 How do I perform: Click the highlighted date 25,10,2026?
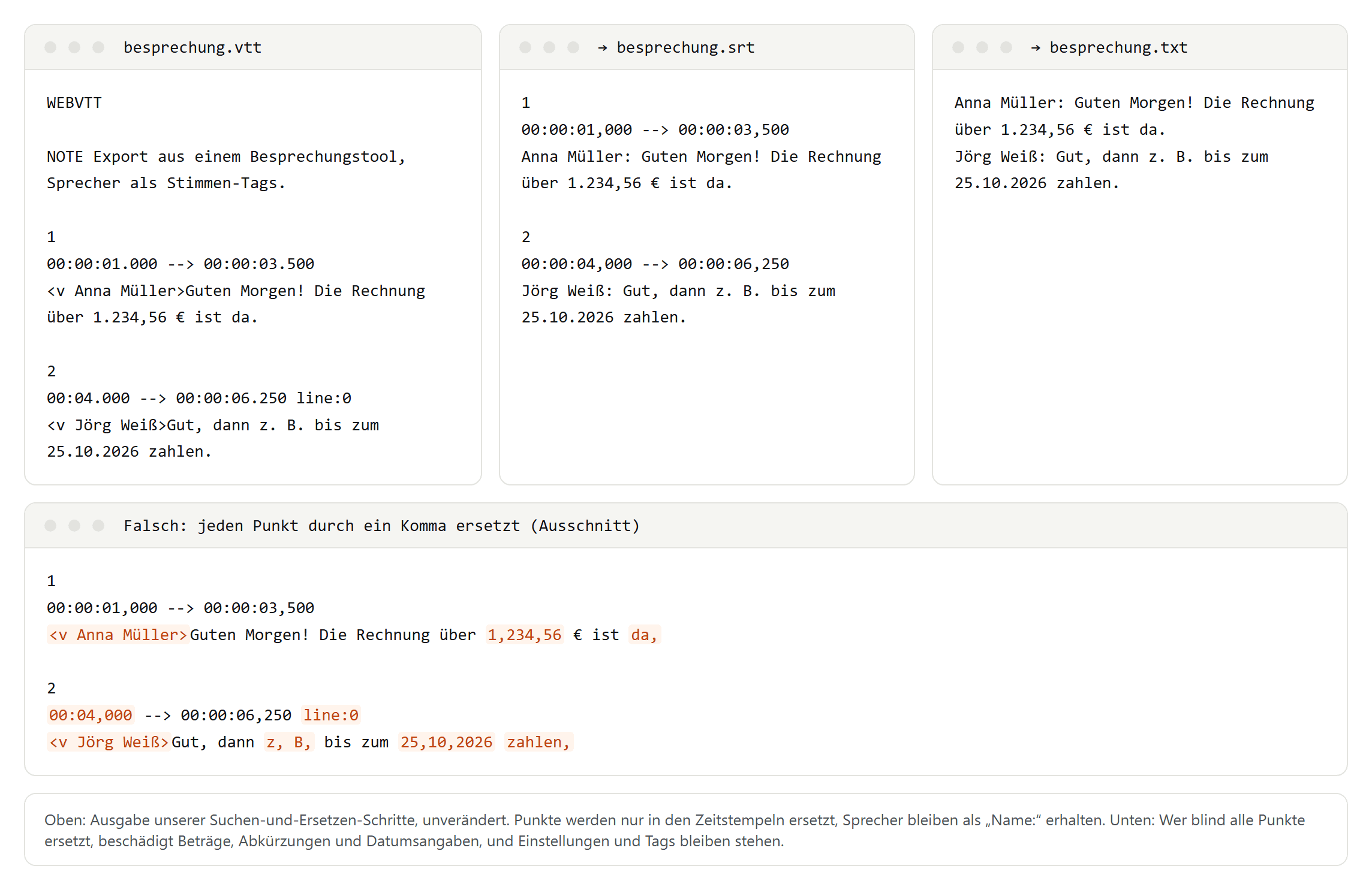pyautogui.click(x=446, y=742)
